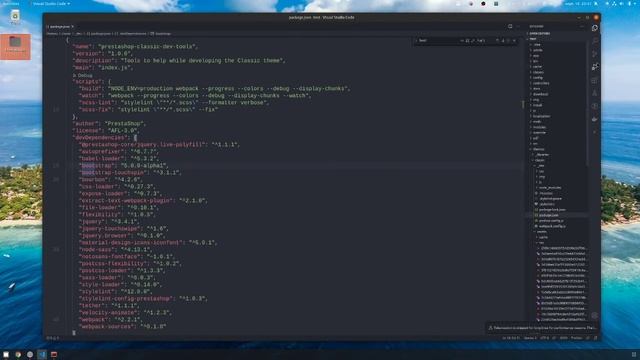Screen dimensions: 640x360
Task: Open Google Chrome from the taskbar
Action: click(x=18, y=354)
